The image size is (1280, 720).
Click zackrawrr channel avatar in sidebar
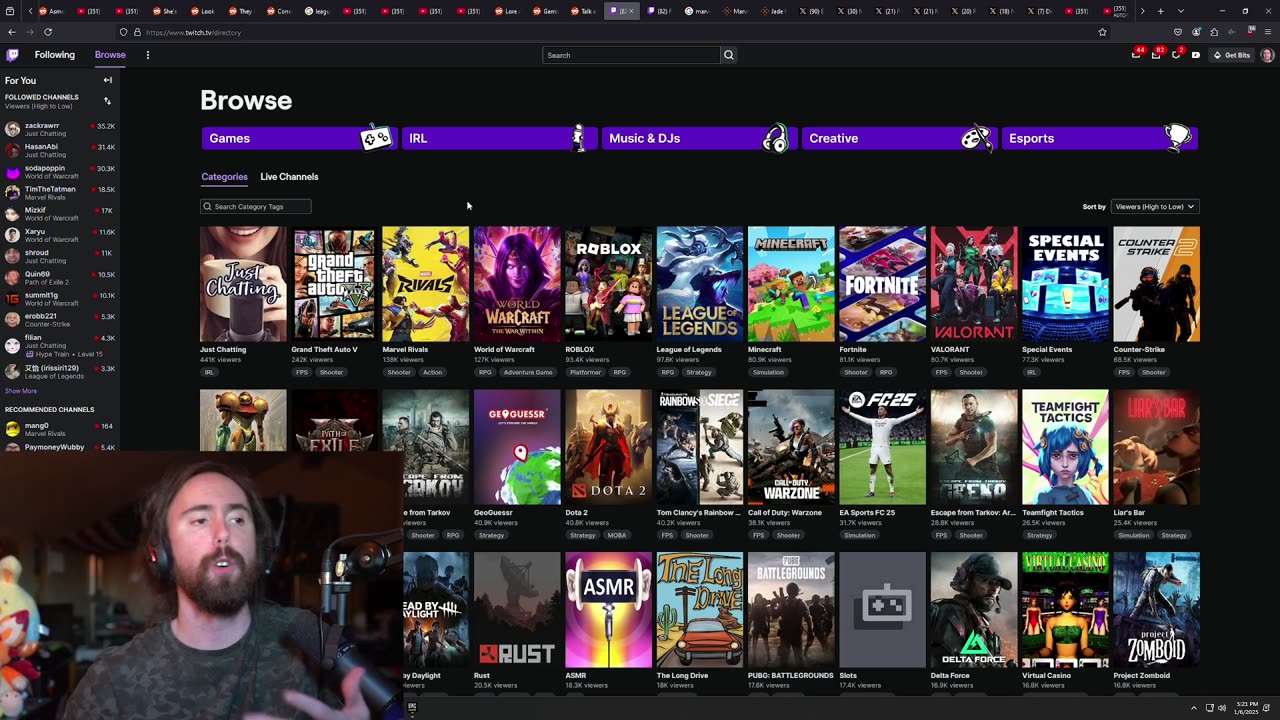point(12,129)
